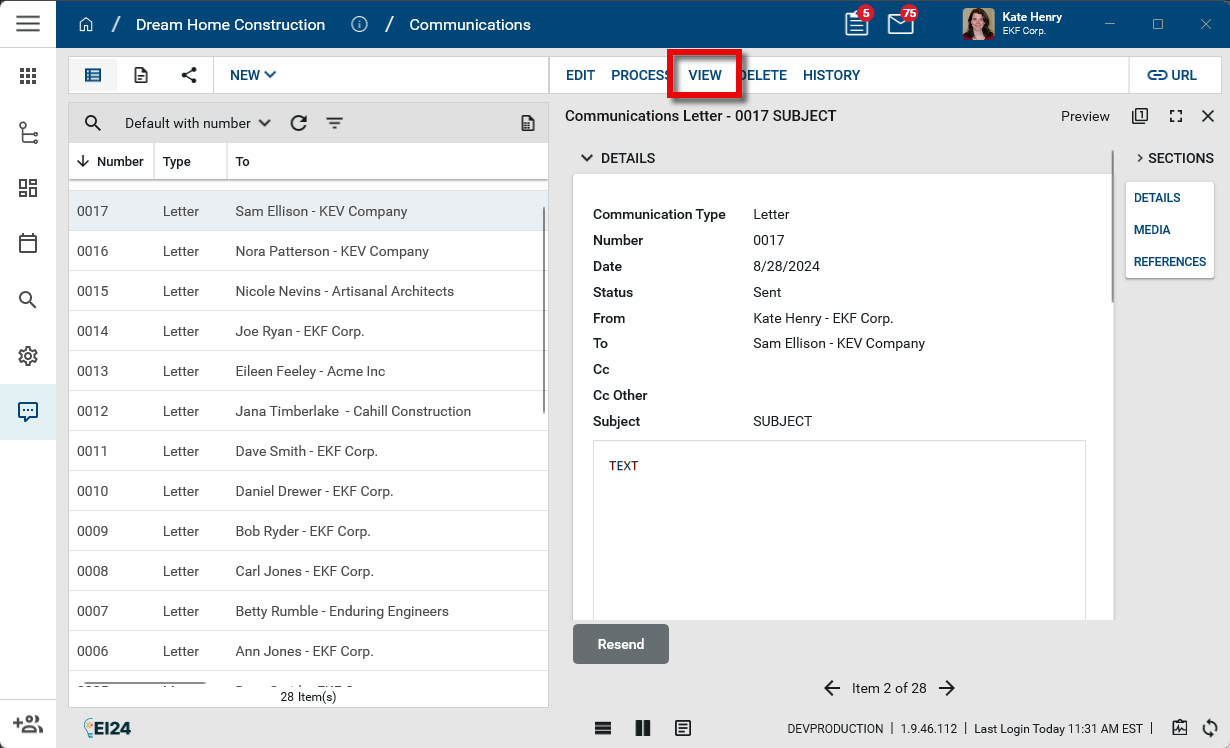Open the task list with 5 badge
Screen dimensions: 1230x748
(856, 24)
